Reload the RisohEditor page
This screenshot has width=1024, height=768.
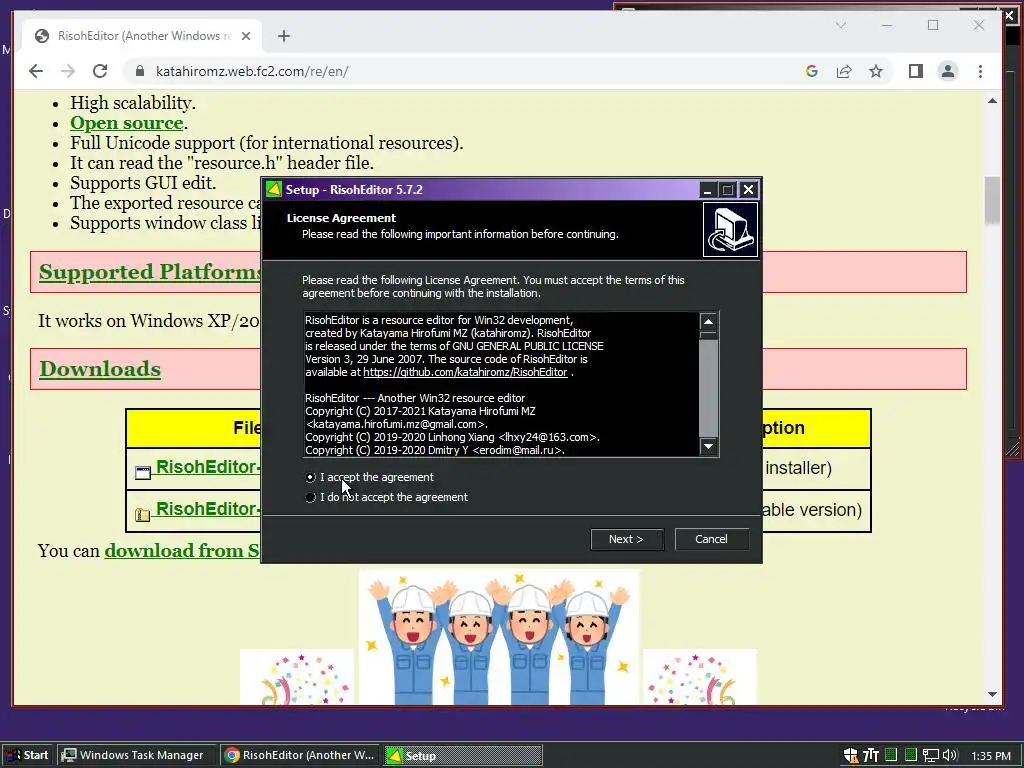point(100,71)
